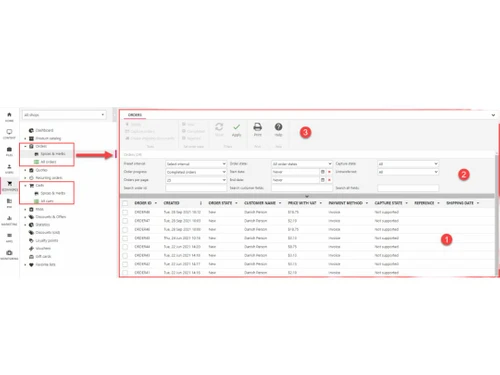Viewport: 500px width, 375px height.
Task: Check the ORDER48 row checkbox
Action: 125,212
